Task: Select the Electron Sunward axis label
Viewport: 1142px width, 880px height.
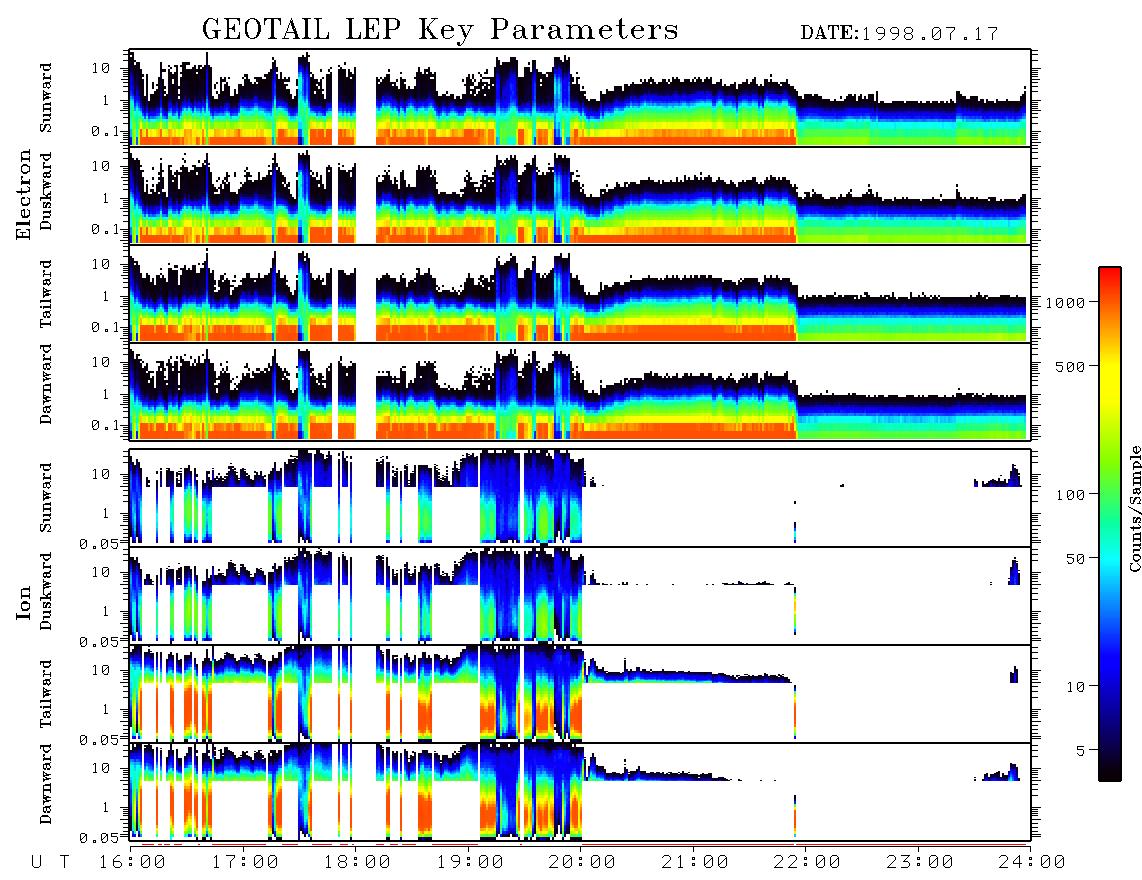Action: (46, 97)
